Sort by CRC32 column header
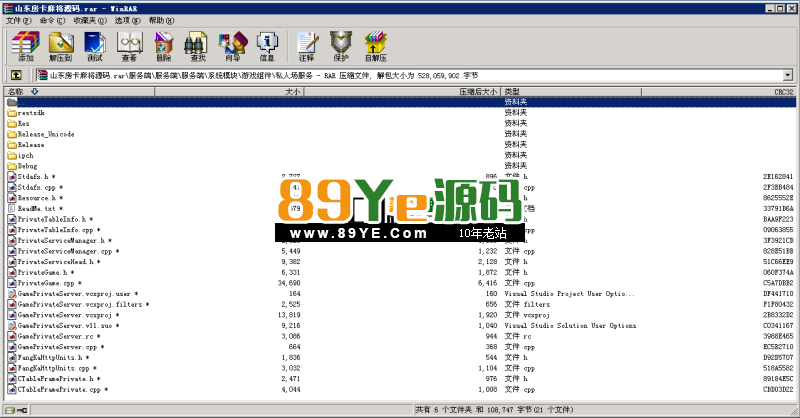 click(x=718, y=92)
